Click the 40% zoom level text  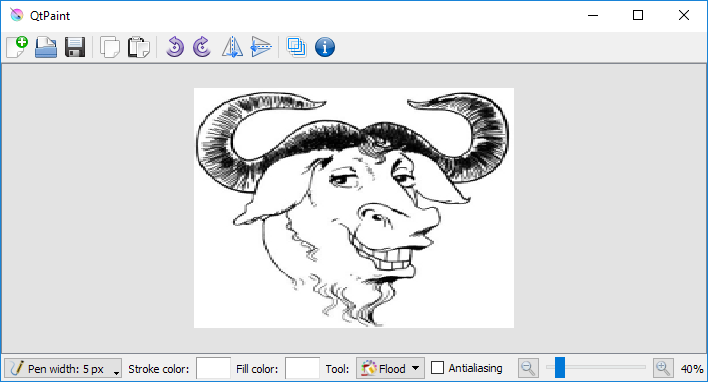point(692,369)
